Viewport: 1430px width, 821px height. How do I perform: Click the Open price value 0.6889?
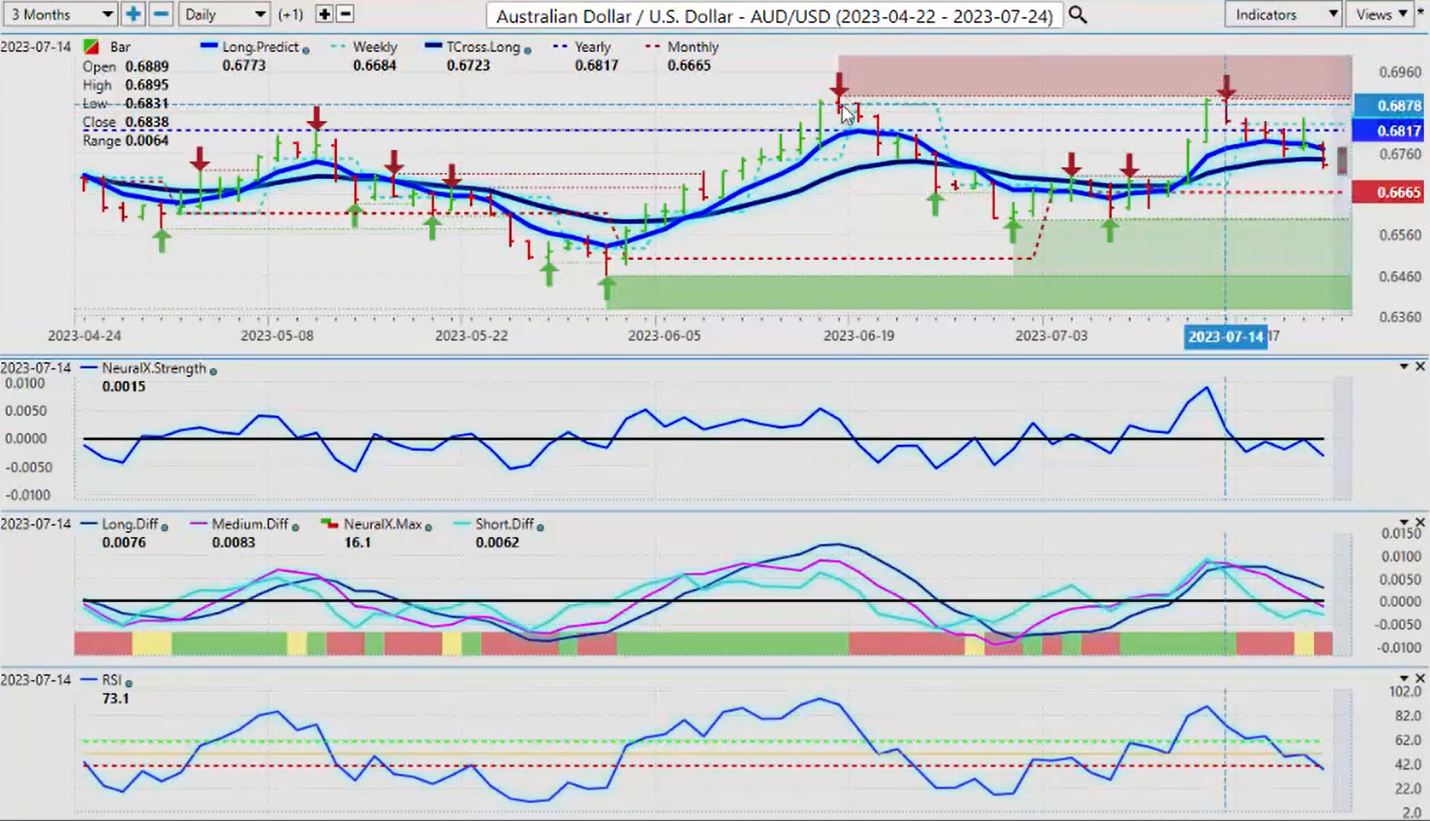[147, 66]
